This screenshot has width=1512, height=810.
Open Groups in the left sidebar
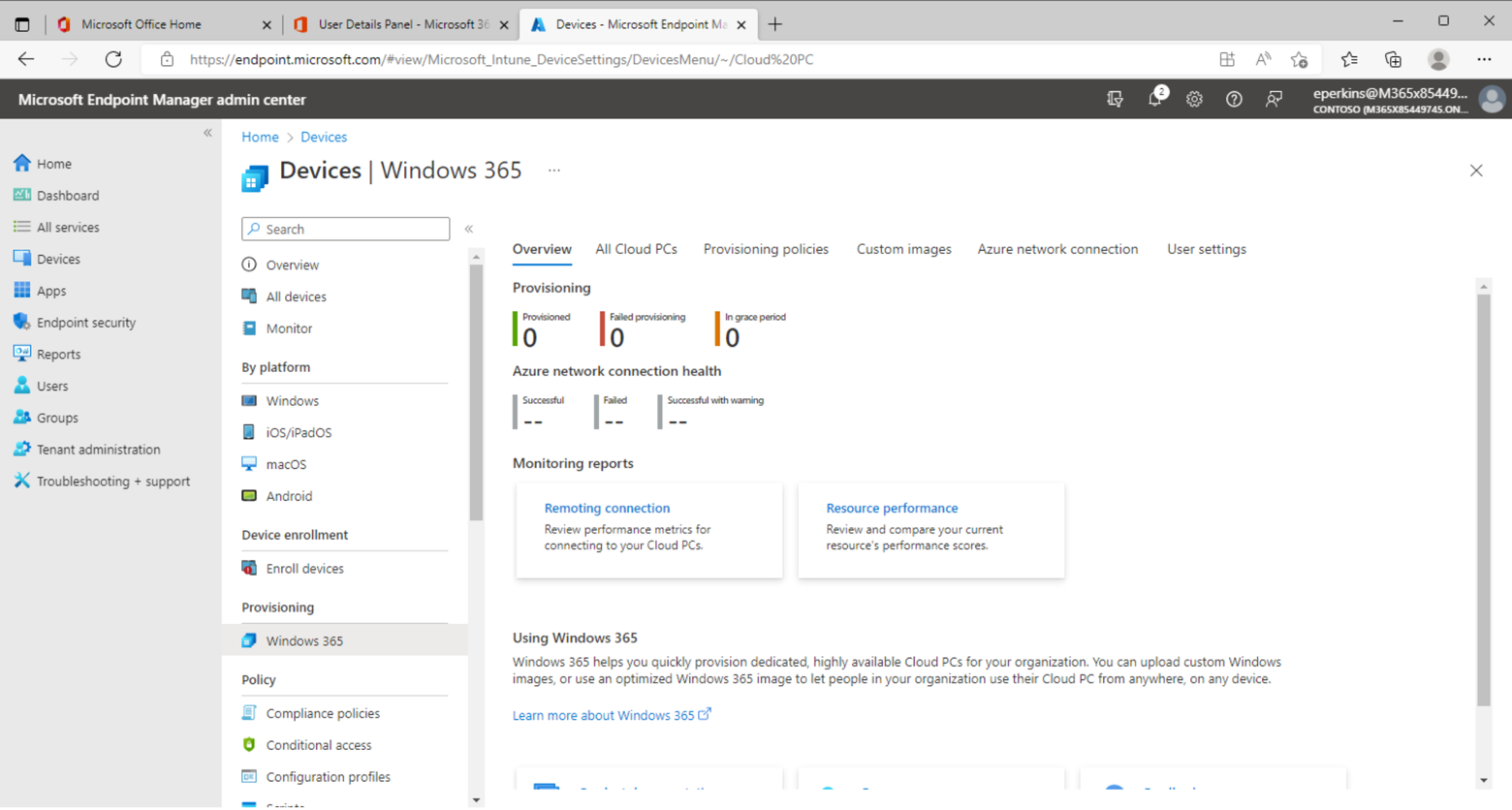pyautogui.click(x=46, y=418)
